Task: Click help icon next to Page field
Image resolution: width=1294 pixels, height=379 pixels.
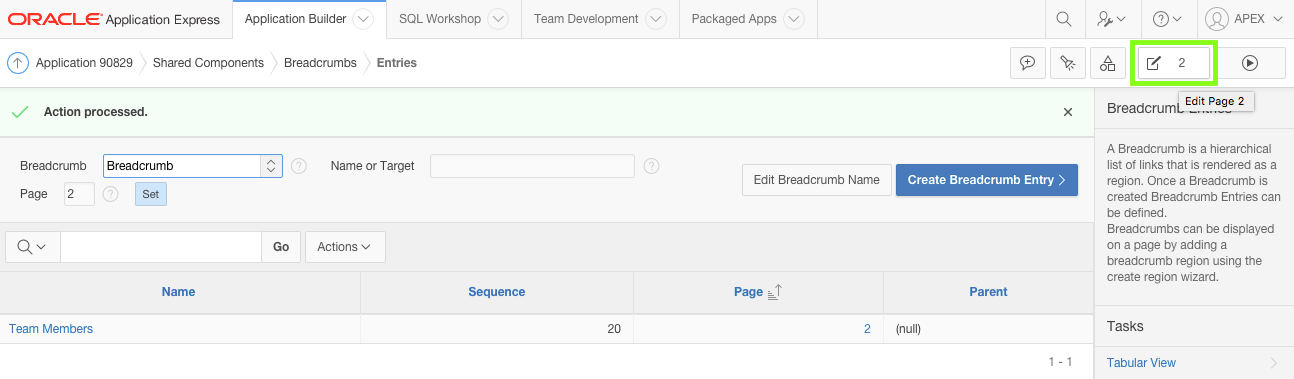Action: coord(111,194)
